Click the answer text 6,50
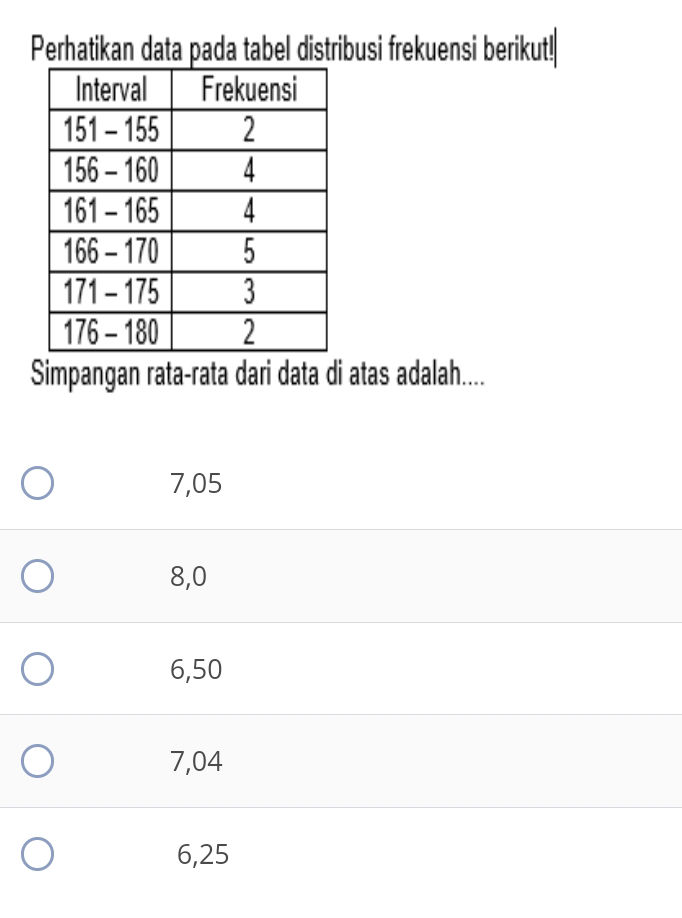 pos(195,669)
